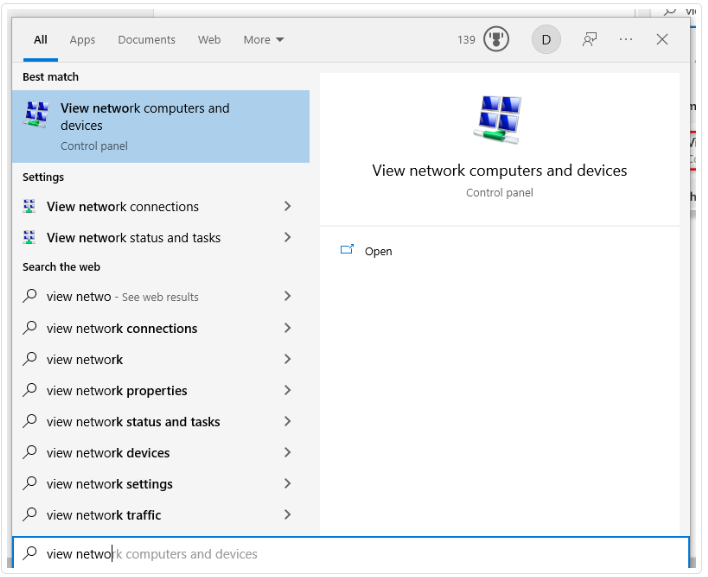Click the magnifier icon beside 'view network properties'
The height and width of the screenshot is (577, 708).
coord(30,390)
